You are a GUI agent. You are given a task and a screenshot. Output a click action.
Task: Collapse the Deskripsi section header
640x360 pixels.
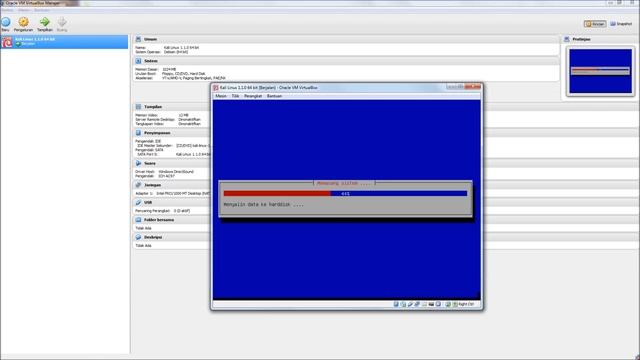[153, 237]
